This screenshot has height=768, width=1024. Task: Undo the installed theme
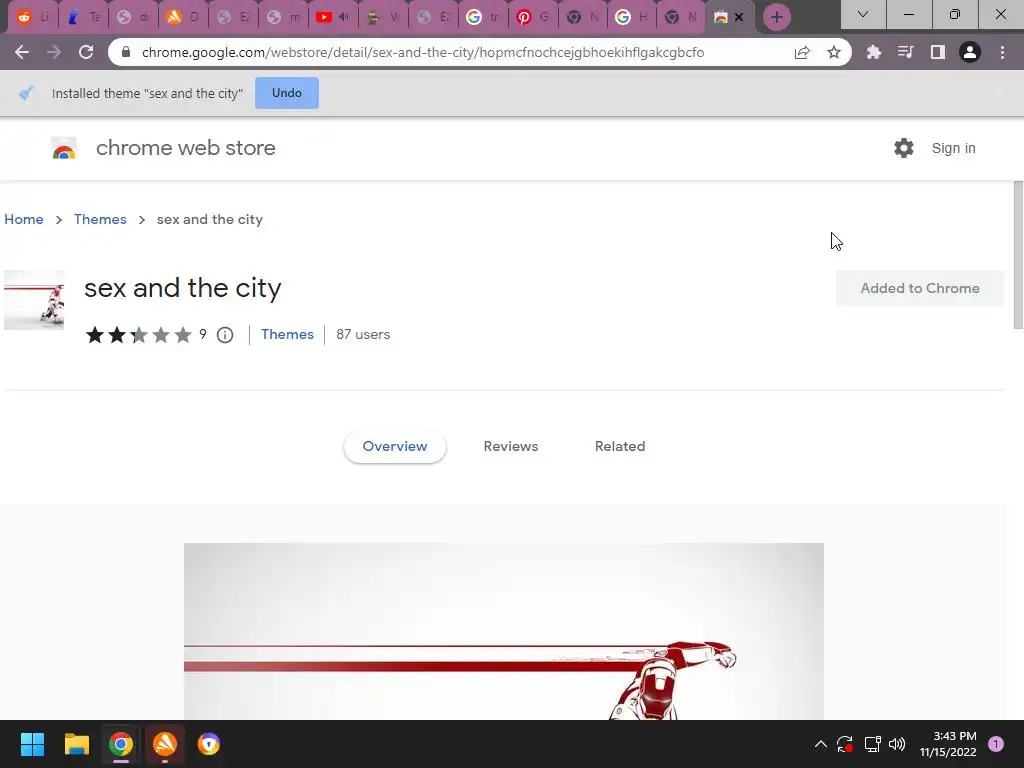pyautogui.click(x=287, y=93)
